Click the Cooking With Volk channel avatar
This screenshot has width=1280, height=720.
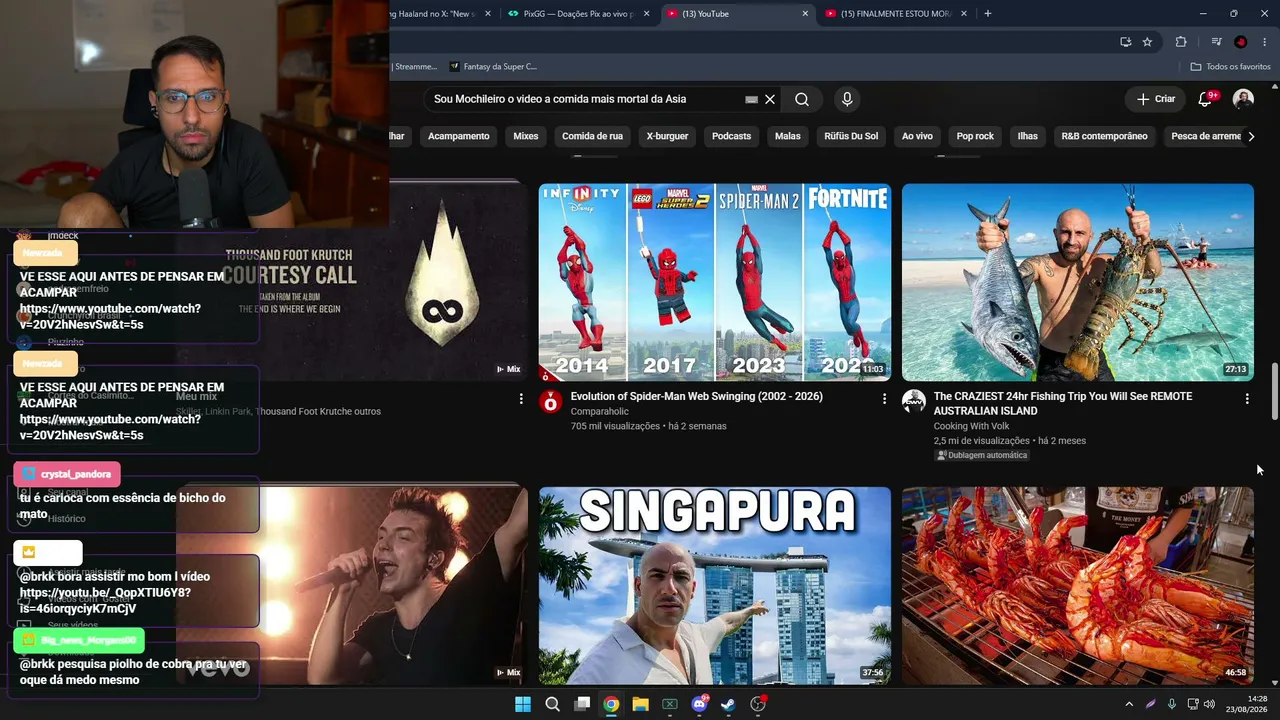(x=914, y=402)
